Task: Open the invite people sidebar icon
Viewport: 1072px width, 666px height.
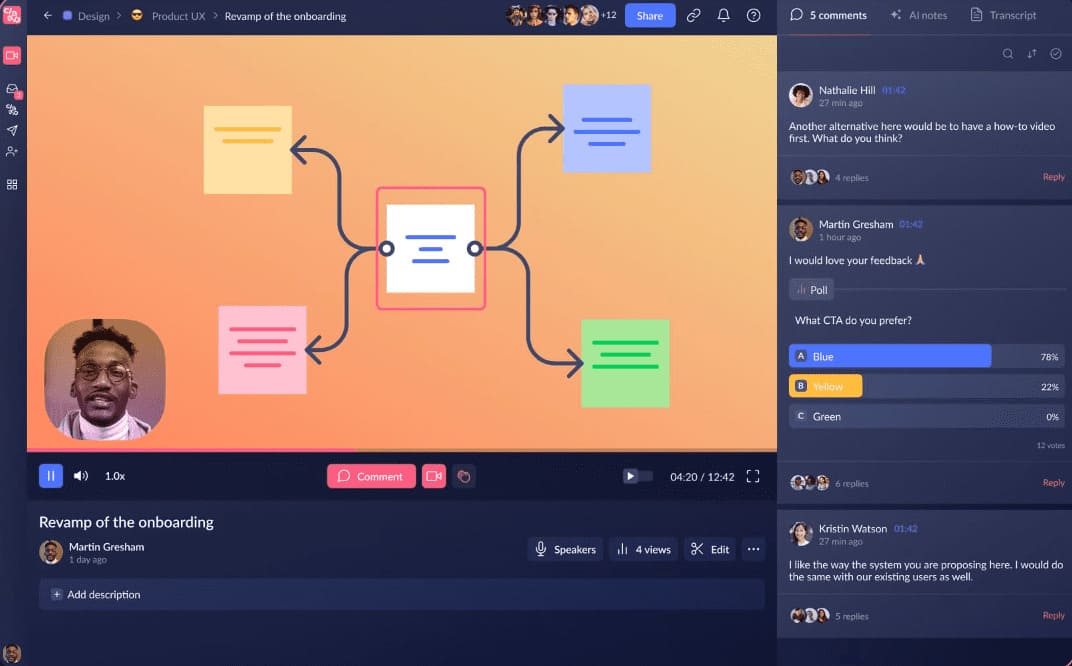Action: point(12,151)
